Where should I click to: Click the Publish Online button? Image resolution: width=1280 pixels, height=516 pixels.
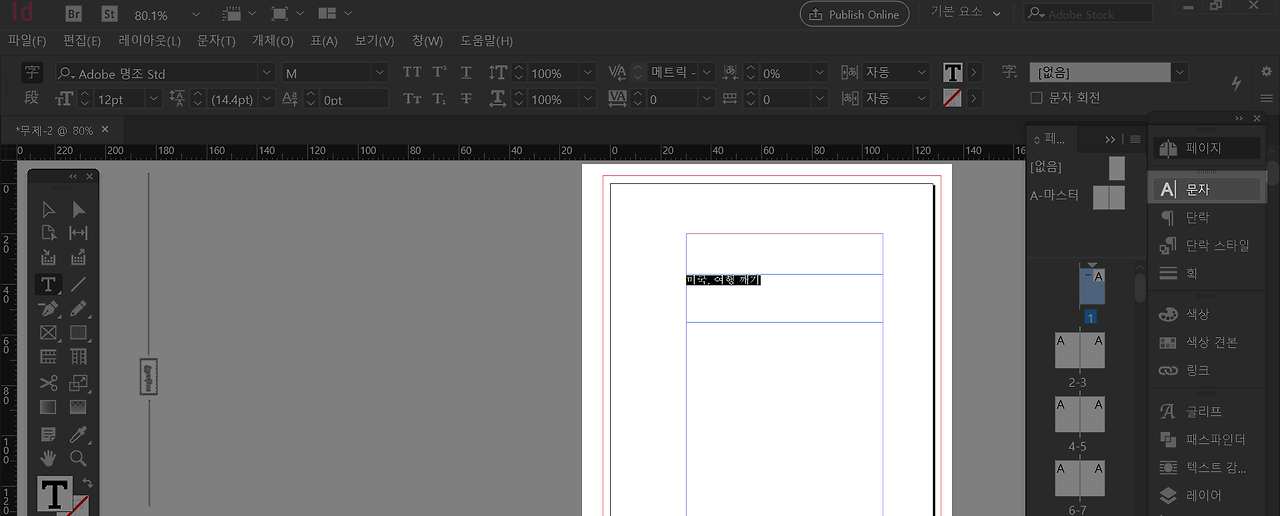coord(855,14)
